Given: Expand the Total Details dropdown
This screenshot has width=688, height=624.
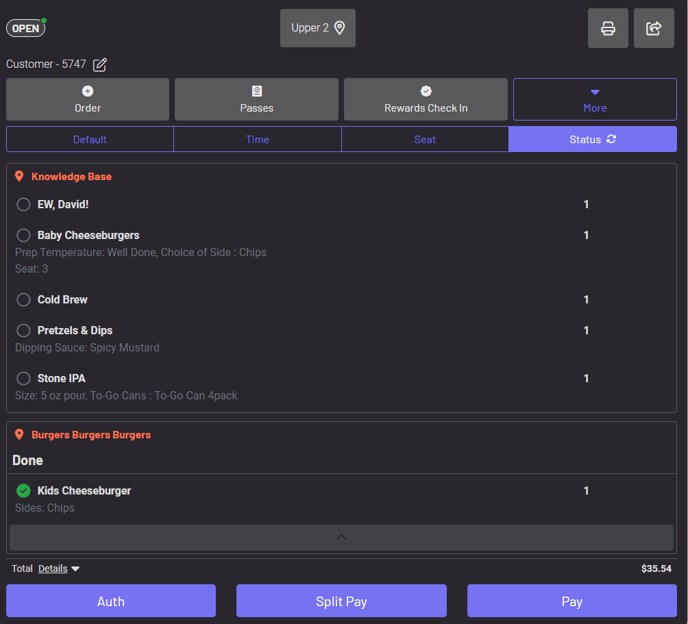Looking at the screenshot, I should (x=59, y=569).
